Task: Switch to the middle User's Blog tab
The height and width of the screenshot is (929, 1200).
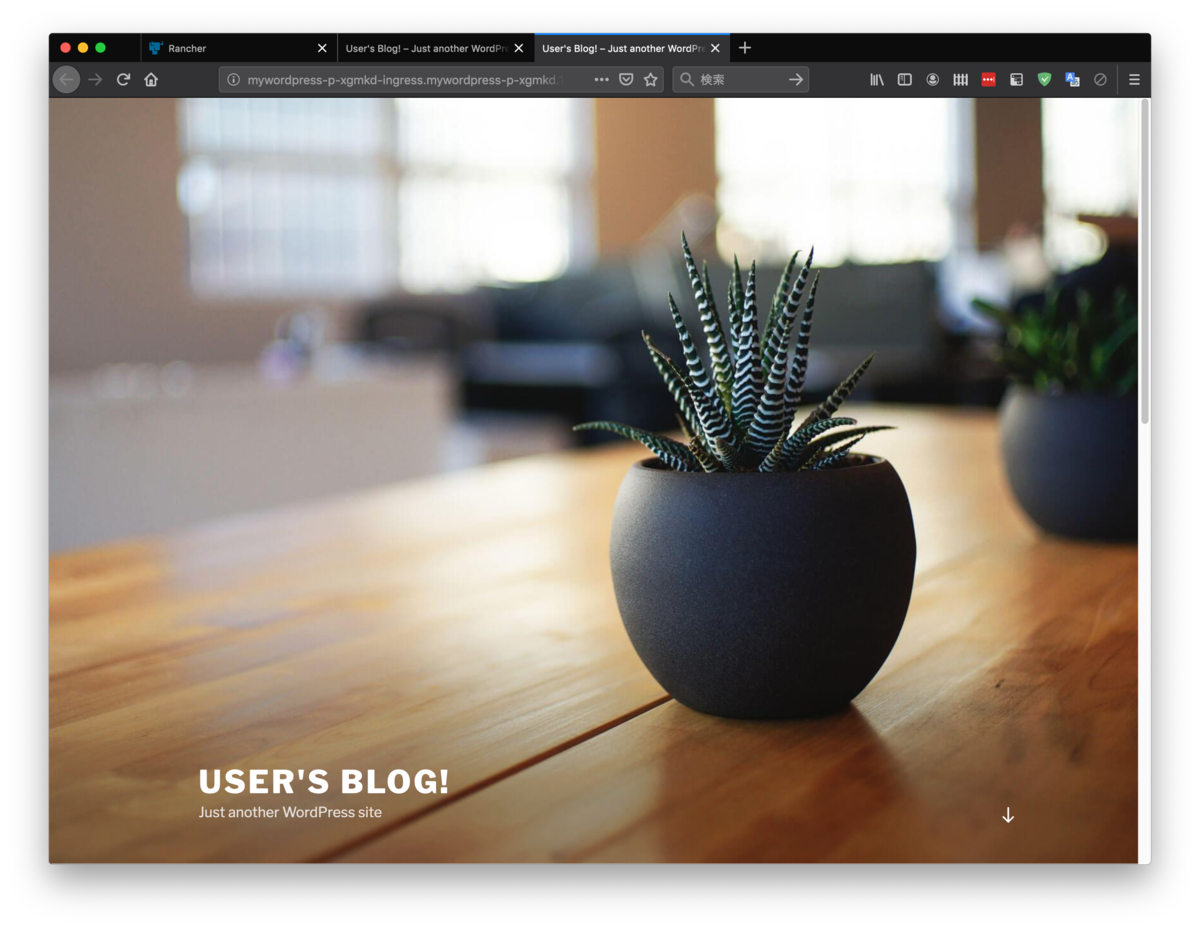Action: [436, 48]
